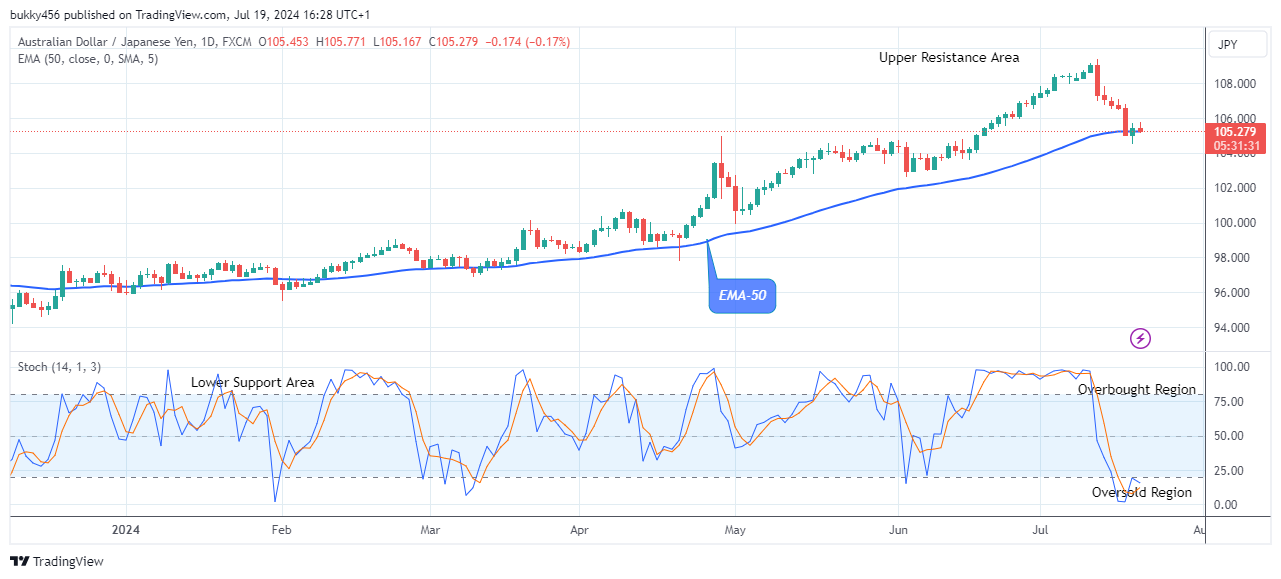This screenshot has width=1281, height=579.
Task: Click the red 105.279 current price tag
Action: click(x=1237, y=131)
